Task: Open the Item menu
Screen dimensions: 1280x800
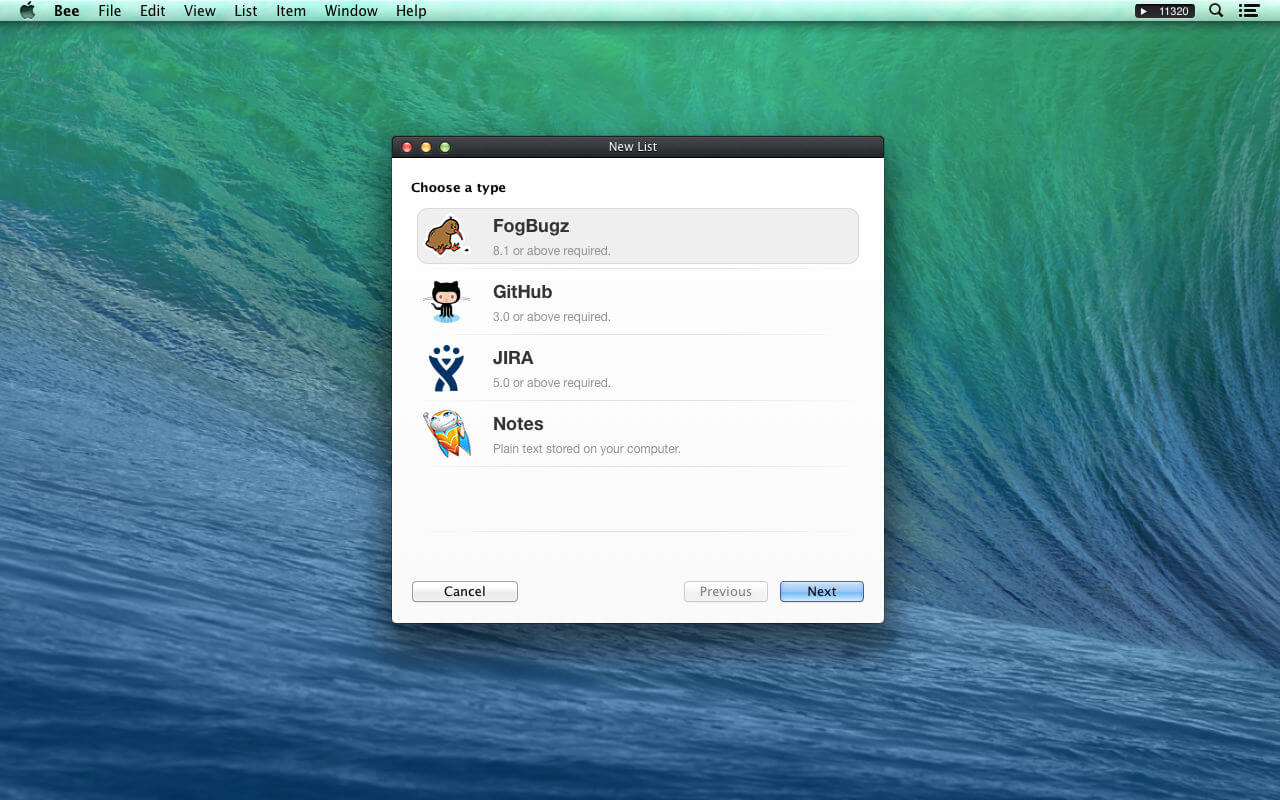Action: click(x=291, y=10)
